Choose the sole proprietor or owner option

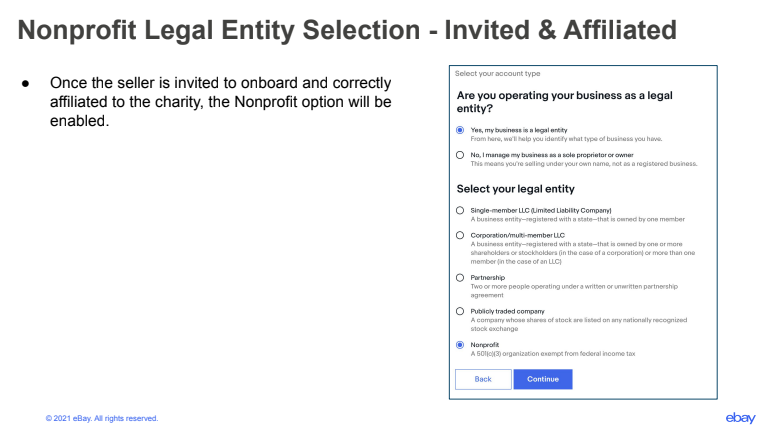tap(460, 155)
